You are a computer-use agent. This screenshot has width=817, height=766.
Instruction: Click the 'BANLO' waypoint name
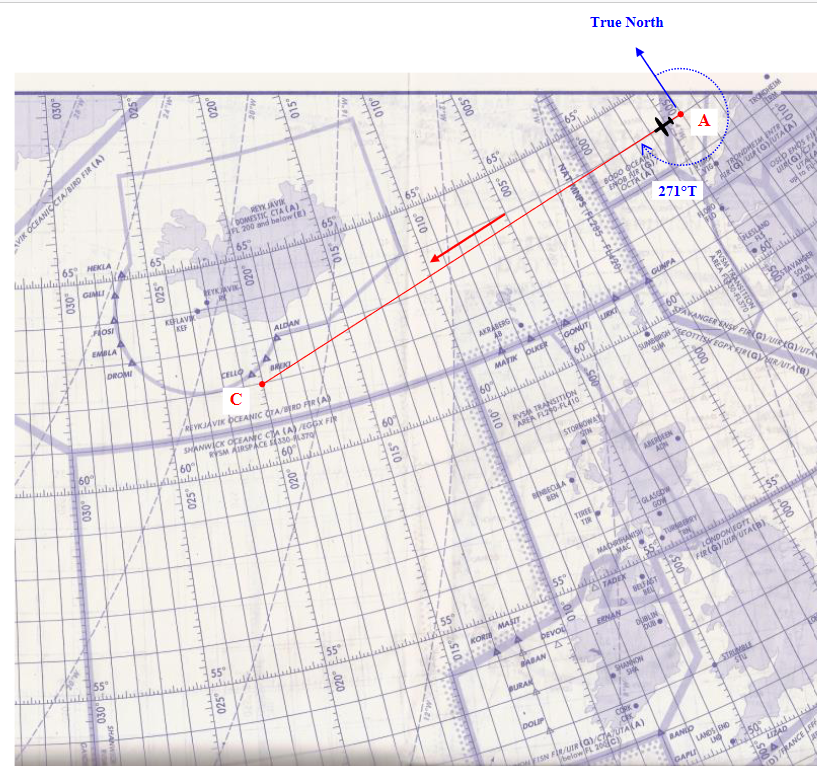pyautogui.click(x=681, y=733)
